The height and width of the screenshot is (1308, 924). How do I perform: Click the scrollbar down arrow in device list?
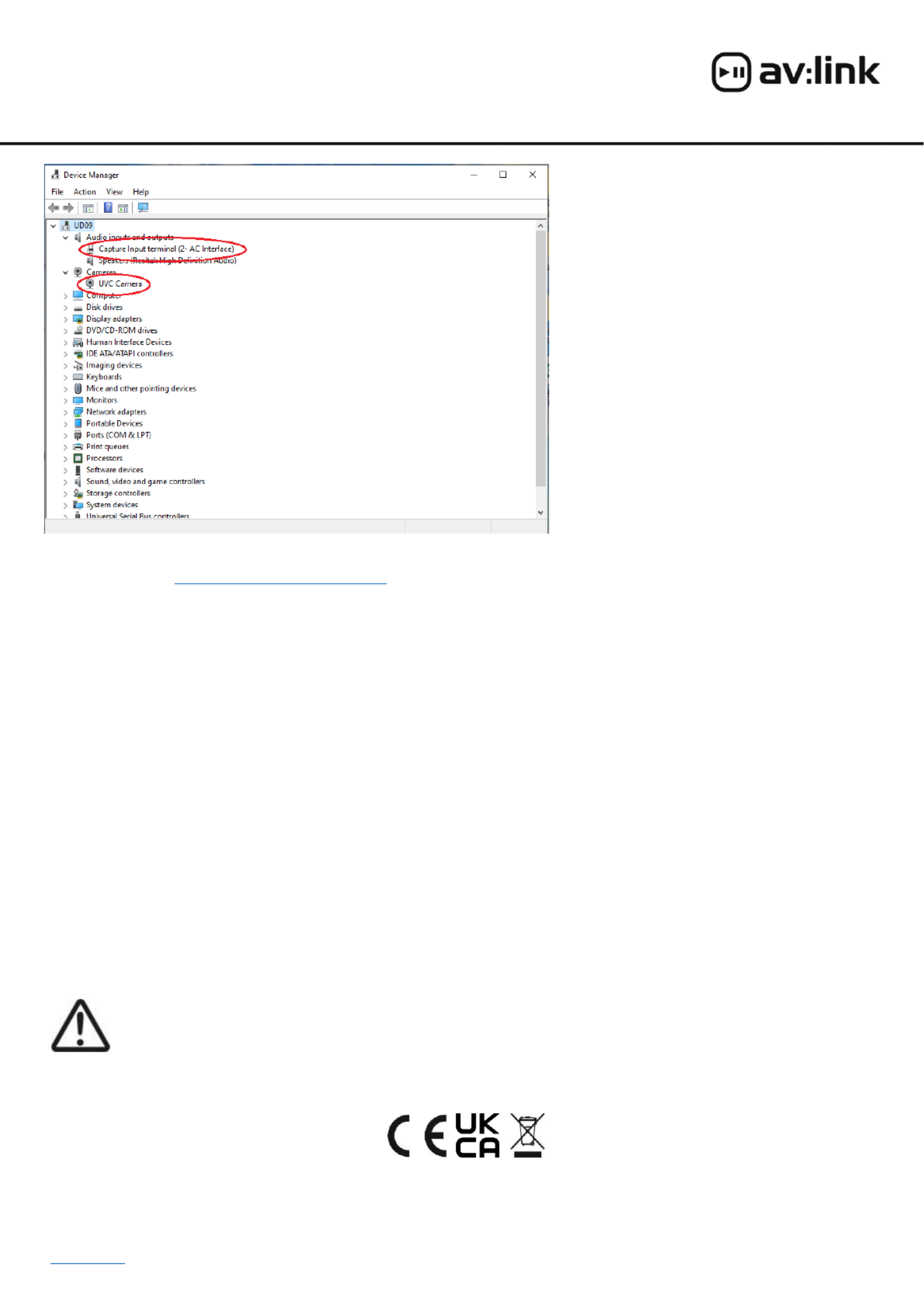point(541,513)
